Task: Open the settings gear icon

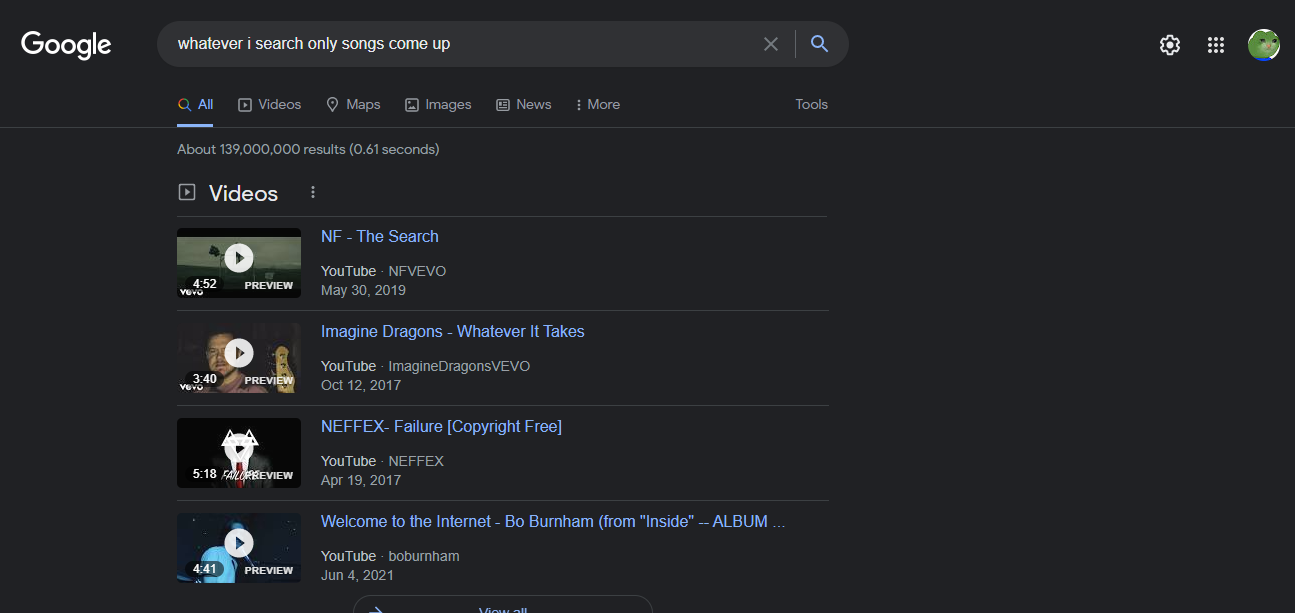Action: coord(1169,45)
